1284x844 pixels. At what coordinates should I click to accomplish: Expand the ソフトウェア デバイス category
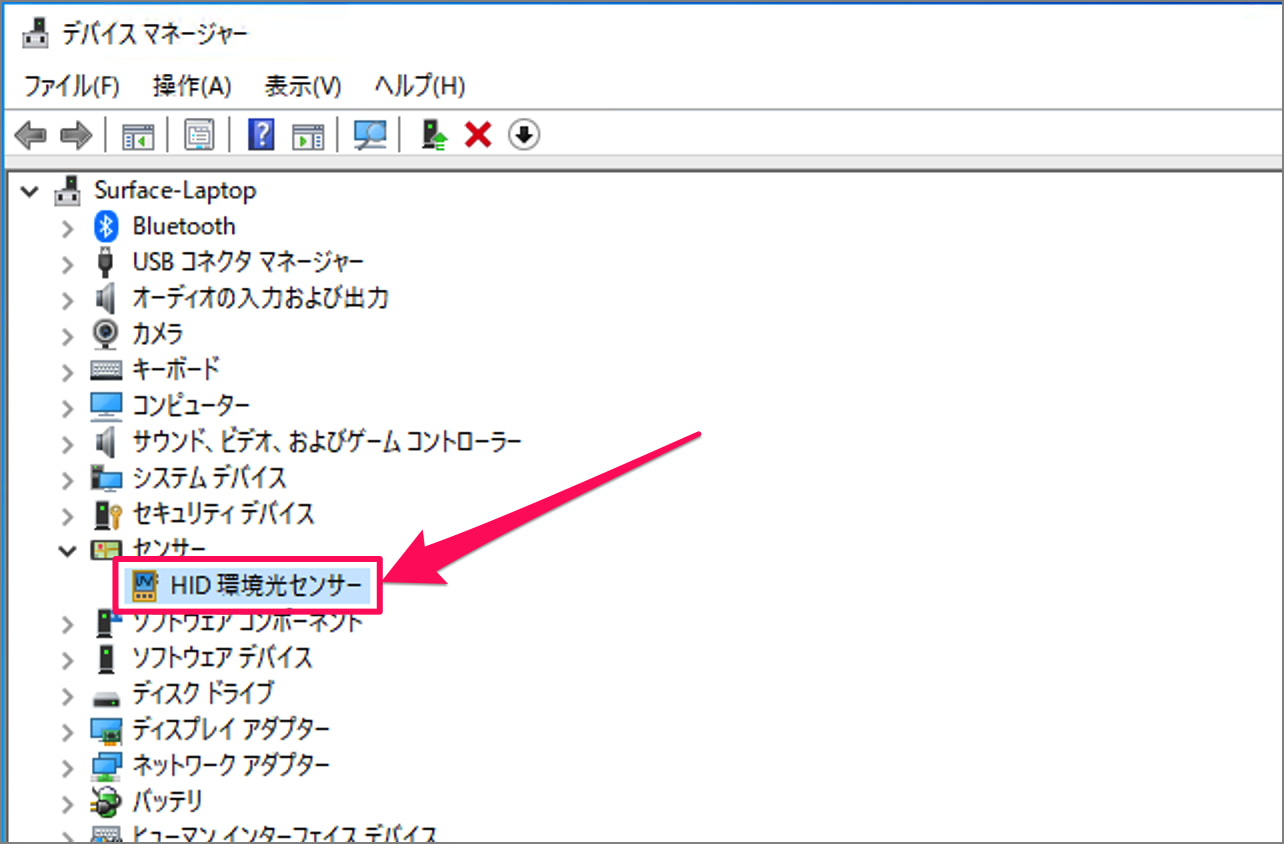[x=67, y=660]
